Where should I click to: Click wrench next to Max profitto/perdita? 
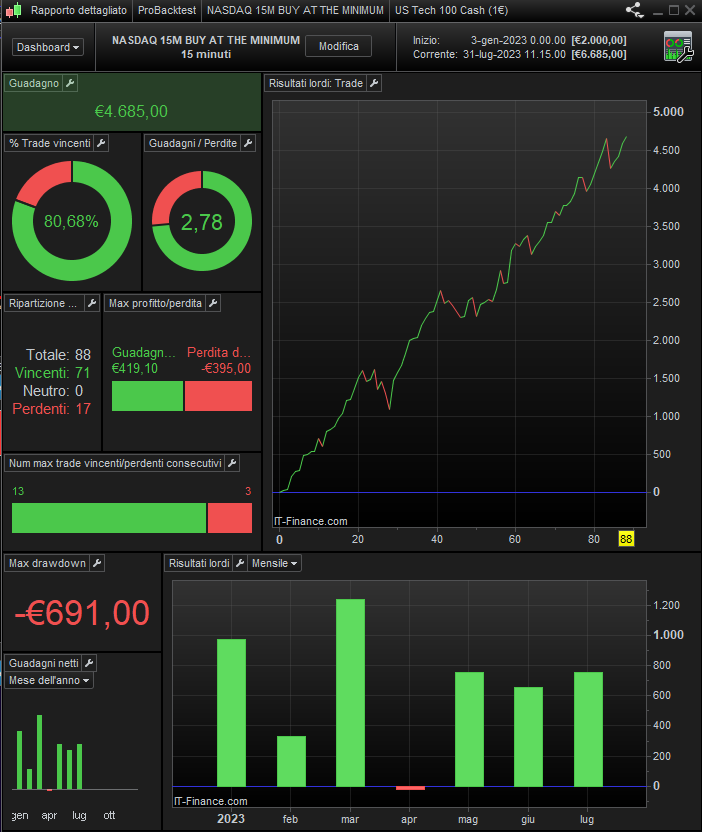pyautogui.click(x=213, y=304)
